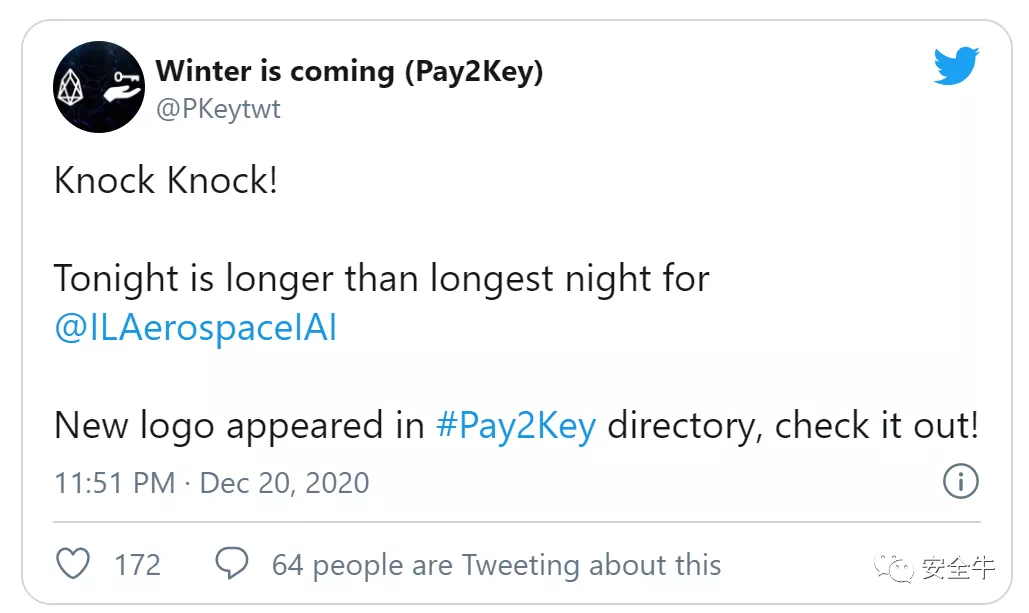1029x613 pixels.
Task: Click the 172 likes count
Action: 137,565
